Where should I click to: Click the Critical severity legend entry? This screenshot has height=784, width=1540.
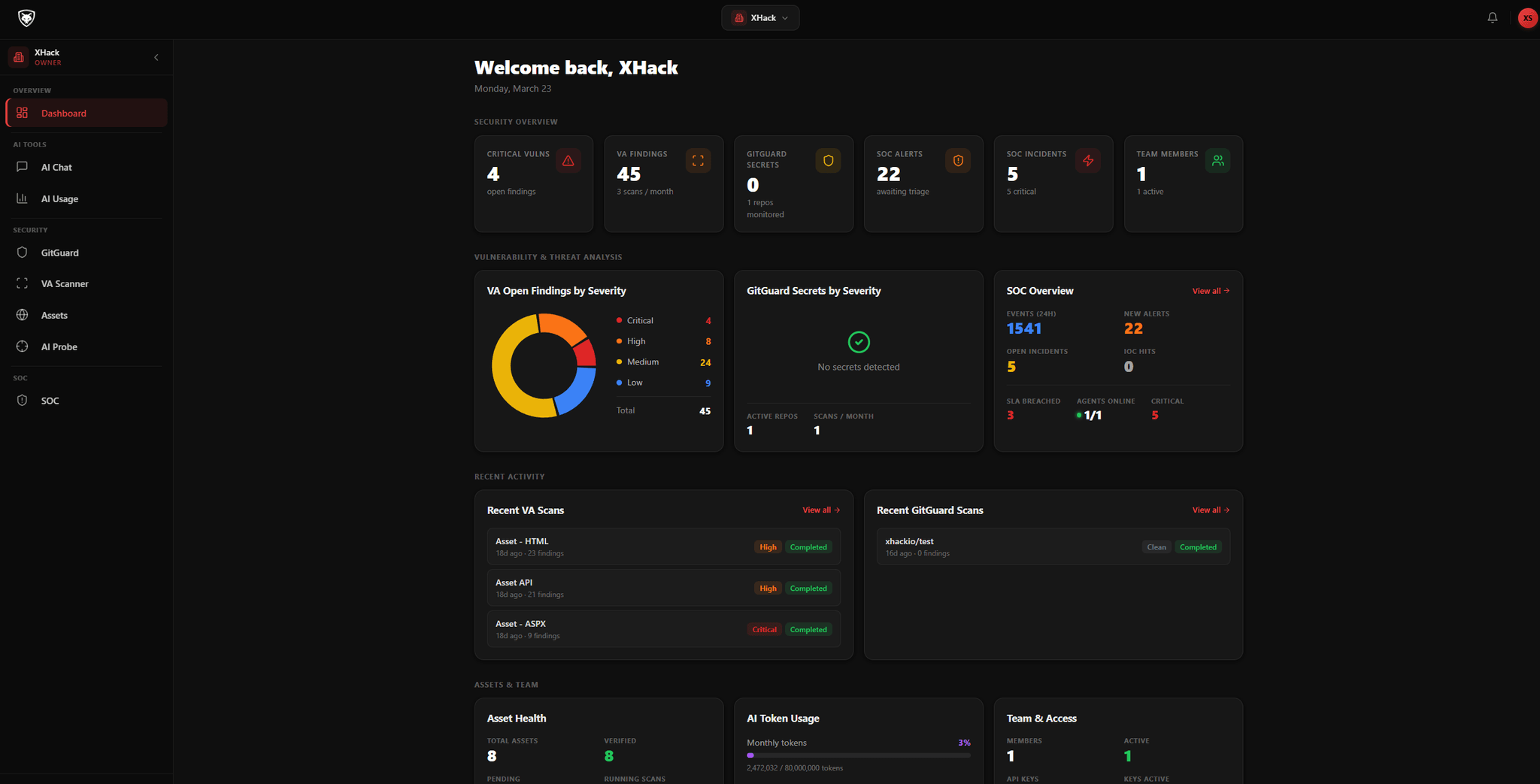click(663, 321)
